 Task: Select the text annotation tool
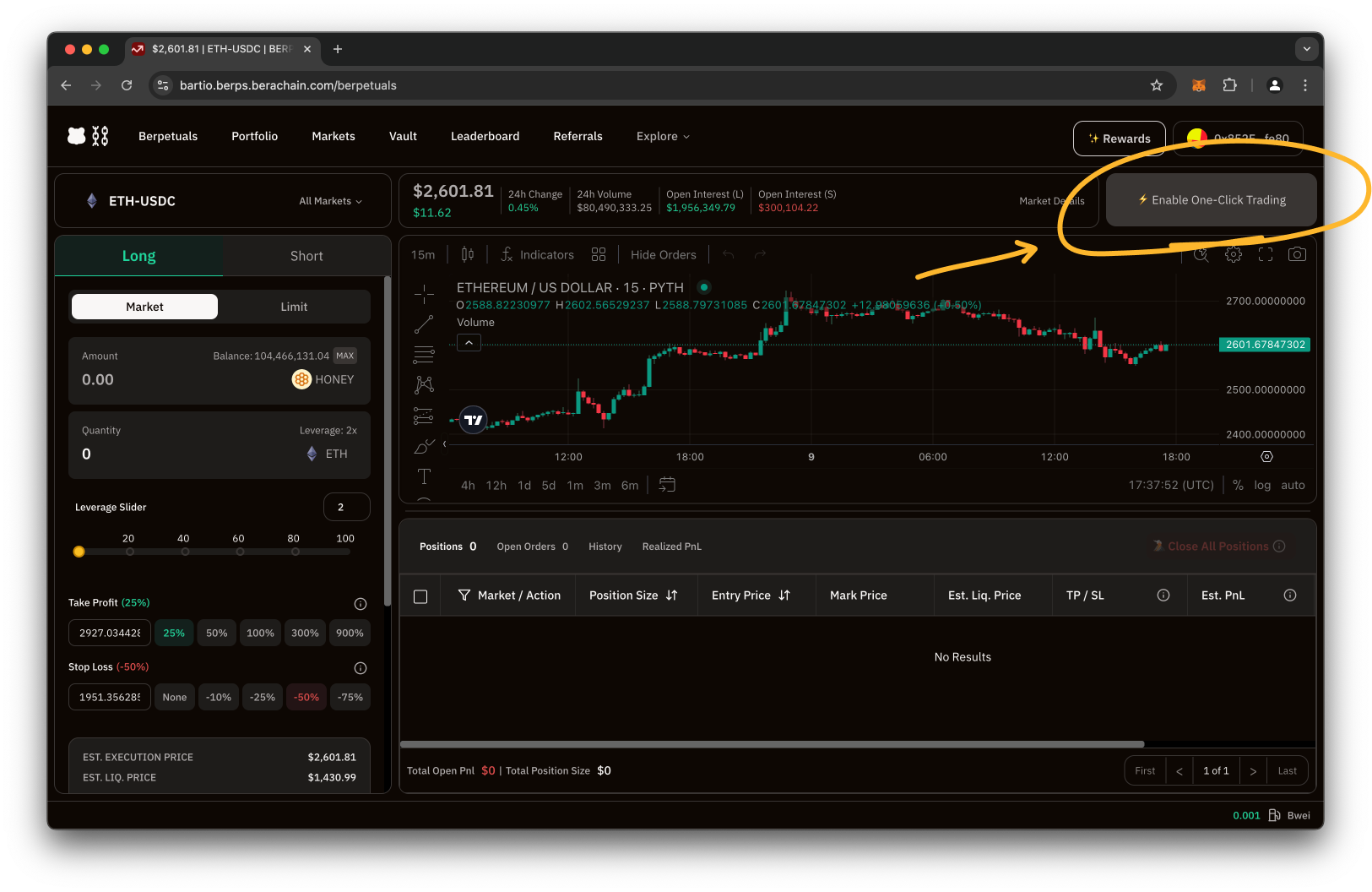tap(424, 476)
